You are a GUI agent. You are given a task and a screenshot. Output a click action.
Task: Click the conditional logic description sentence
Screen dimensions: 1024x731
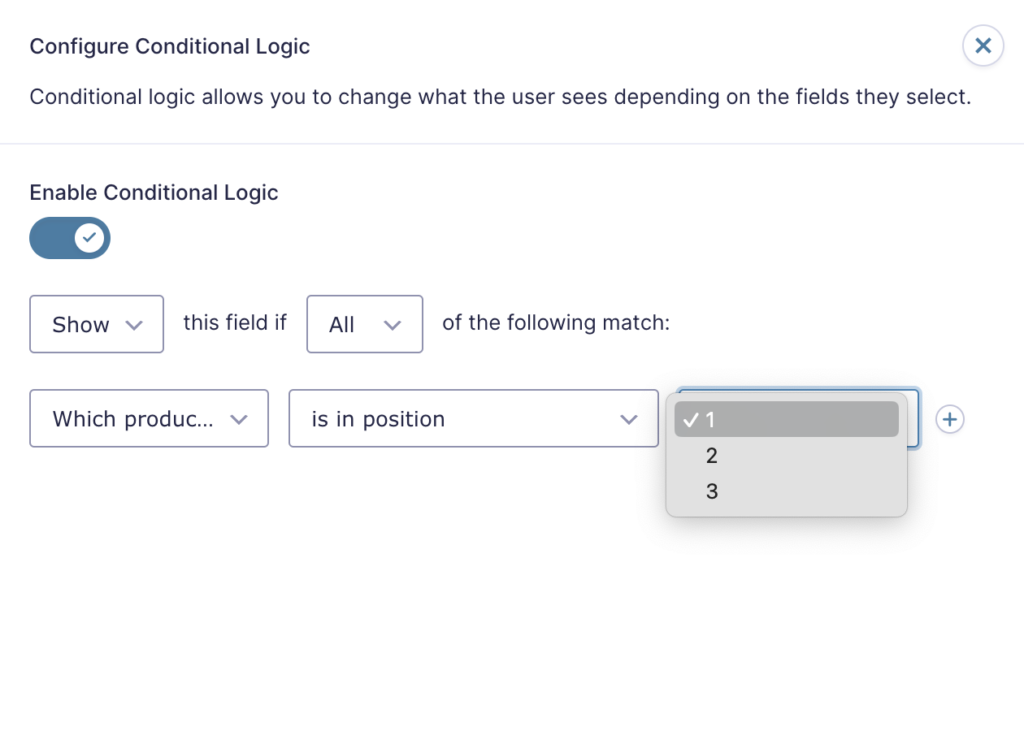click(x=500, y=98)
